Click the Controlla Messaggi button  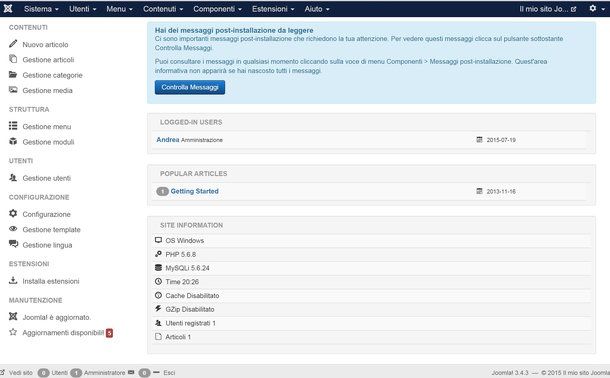click(x=190, y=87)
